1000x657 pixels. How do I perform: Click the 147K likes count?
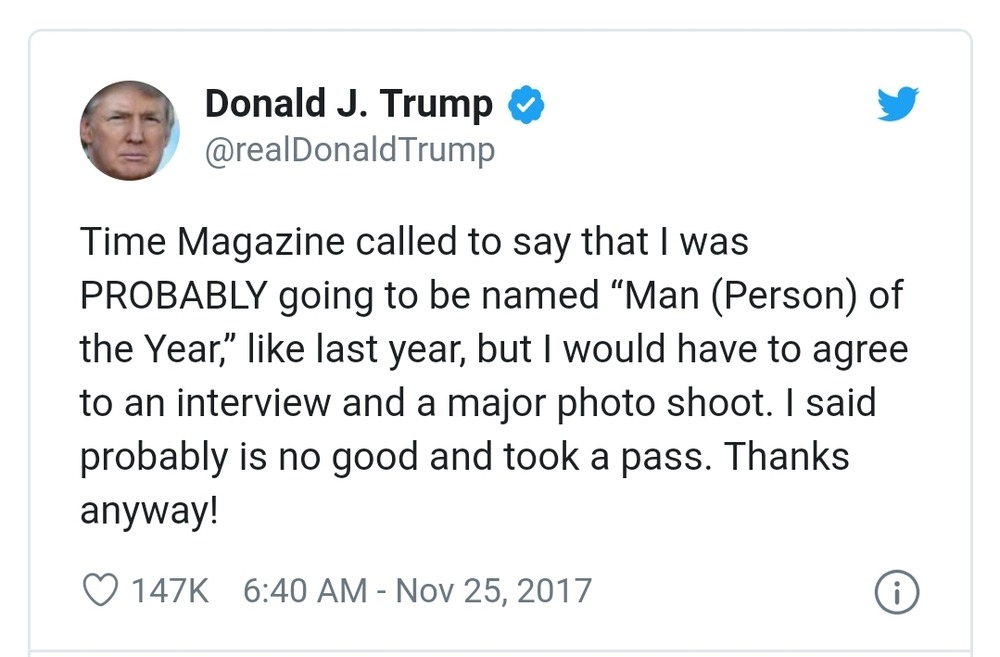coord(170,590)
